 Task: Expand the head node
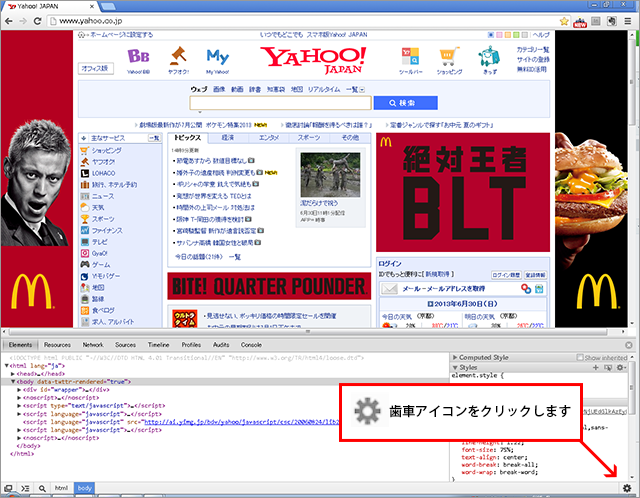[13, 374]
